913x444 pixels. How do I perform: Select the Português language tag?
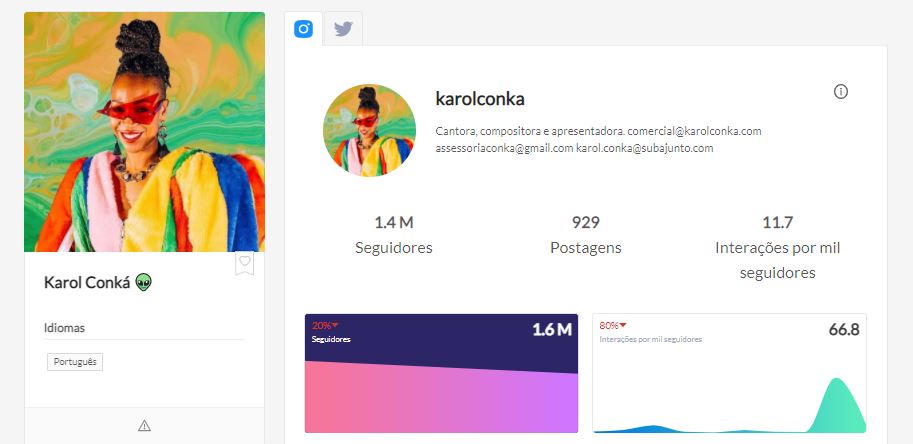pos(75,362)
